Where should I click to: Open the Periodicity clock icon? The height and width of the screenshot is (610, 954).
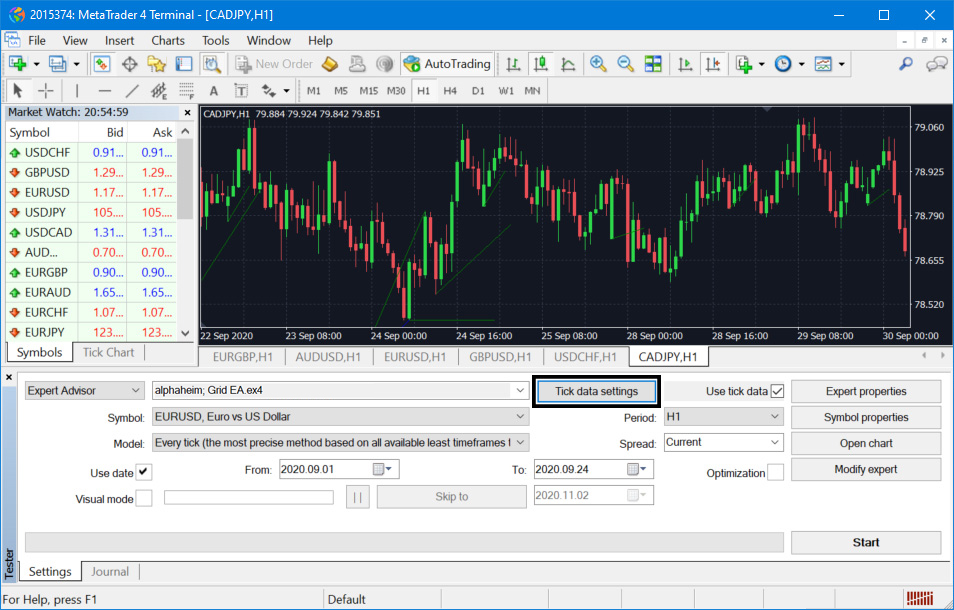tap(783, 64)
